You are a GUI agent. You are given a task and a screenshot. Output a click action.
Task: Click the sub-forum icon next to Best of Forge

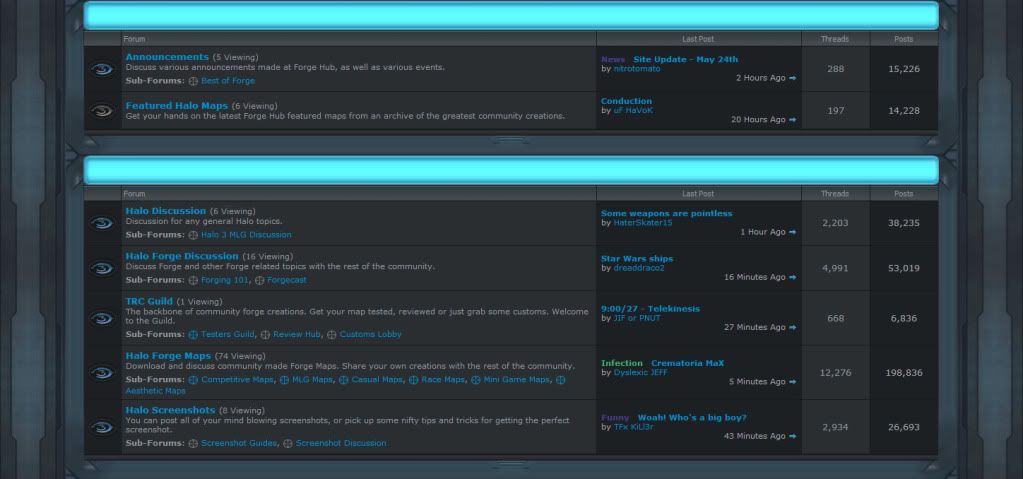pos(193,82)
